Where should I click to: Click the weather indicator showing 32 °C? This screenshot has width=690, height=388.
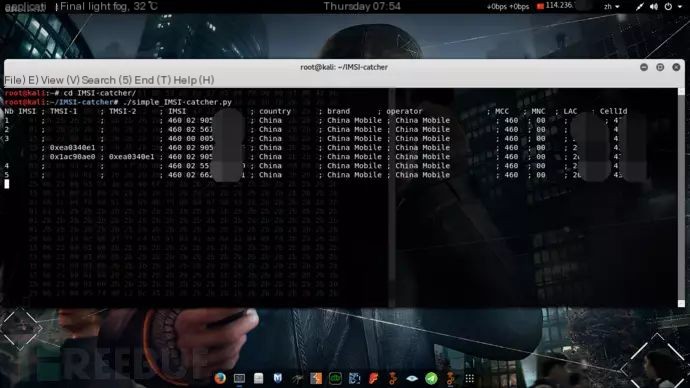109,6
